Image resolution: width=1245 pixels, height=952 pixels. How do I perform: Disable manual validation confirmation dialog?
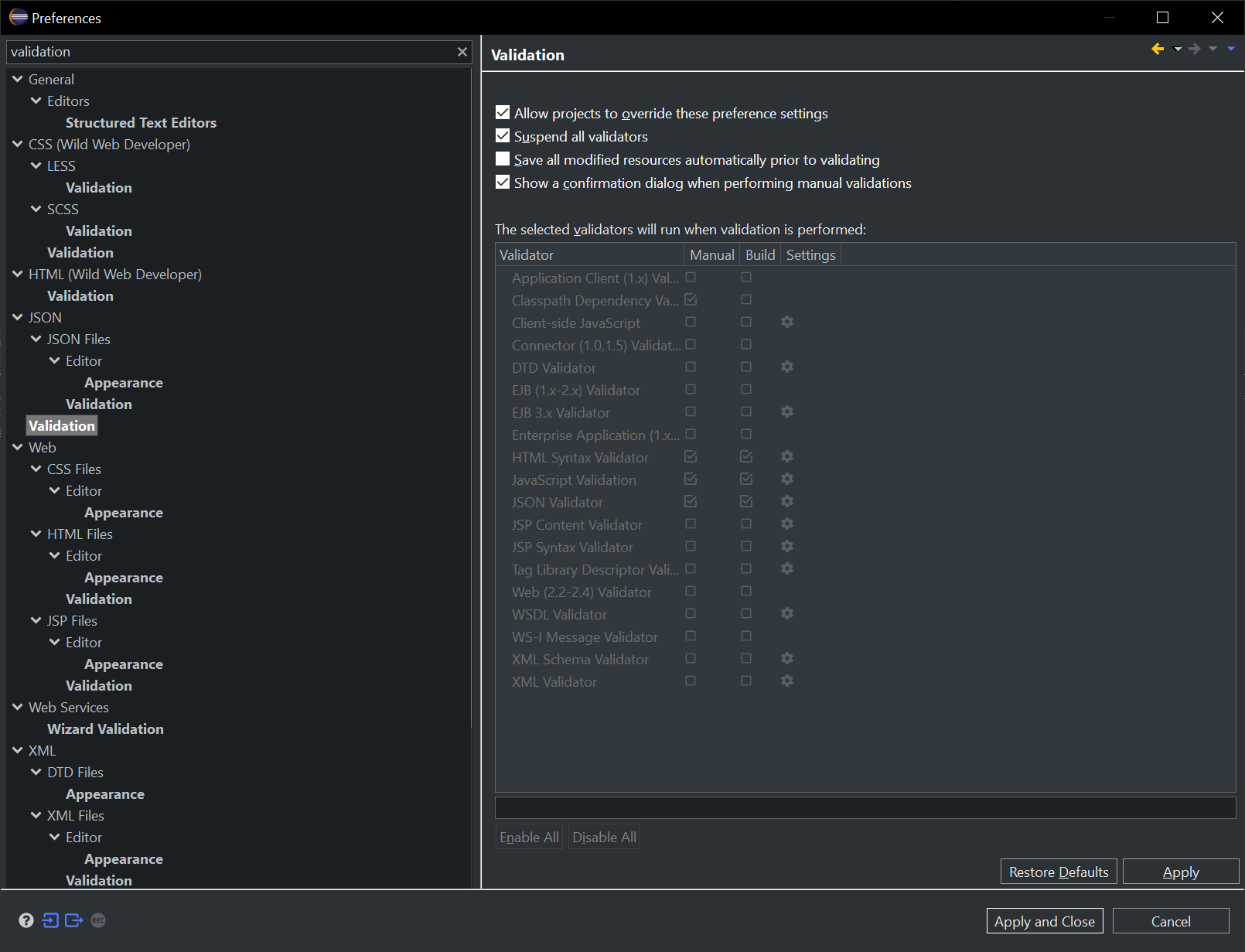[x=503, y=182]
